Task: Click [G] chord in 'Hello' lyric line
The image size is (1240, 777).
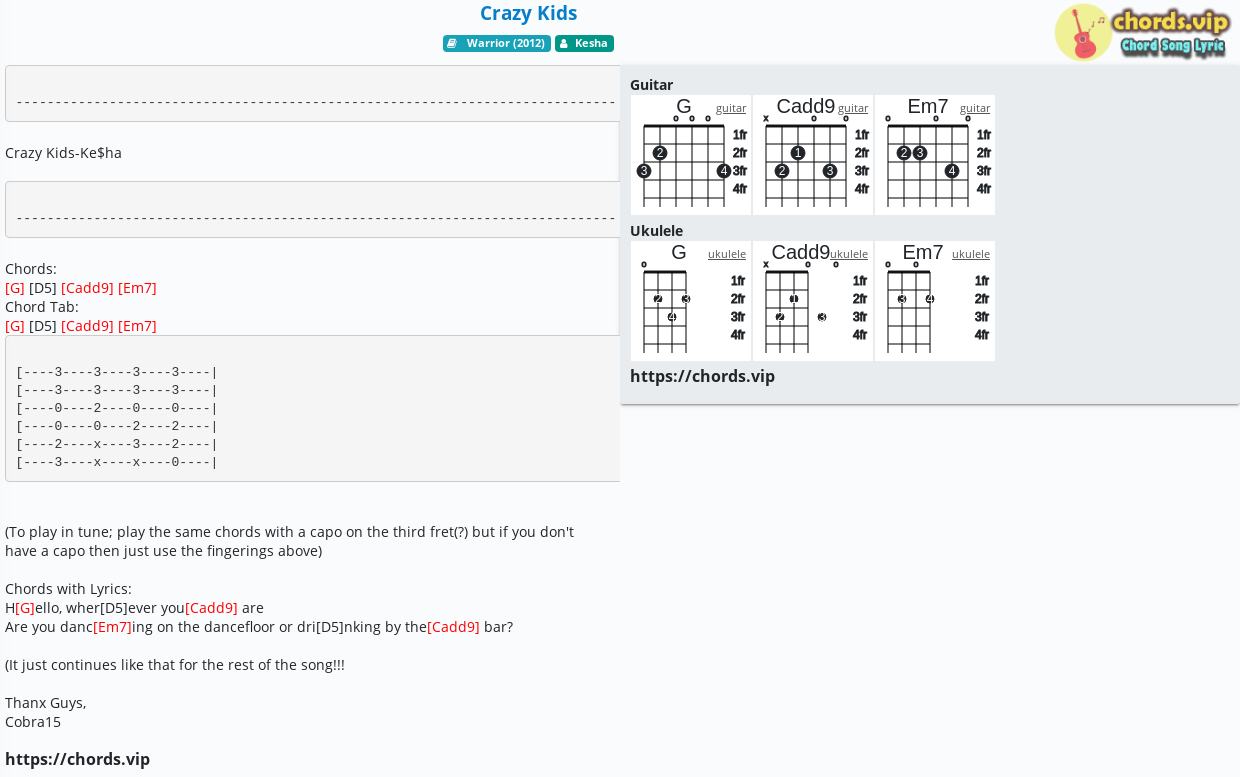Action: click(x=25, y=608)
